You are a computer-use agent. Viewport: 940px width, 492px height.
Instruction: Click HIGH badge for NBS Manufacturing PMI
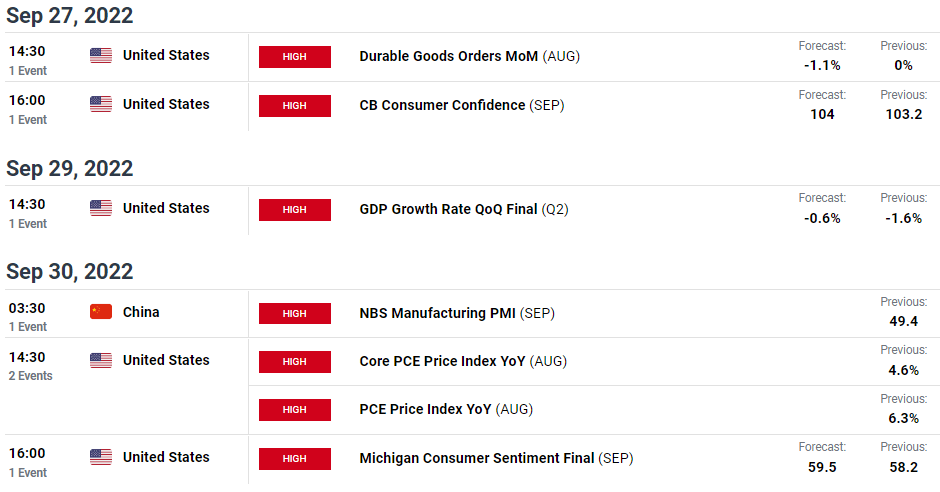pos(294,313)
